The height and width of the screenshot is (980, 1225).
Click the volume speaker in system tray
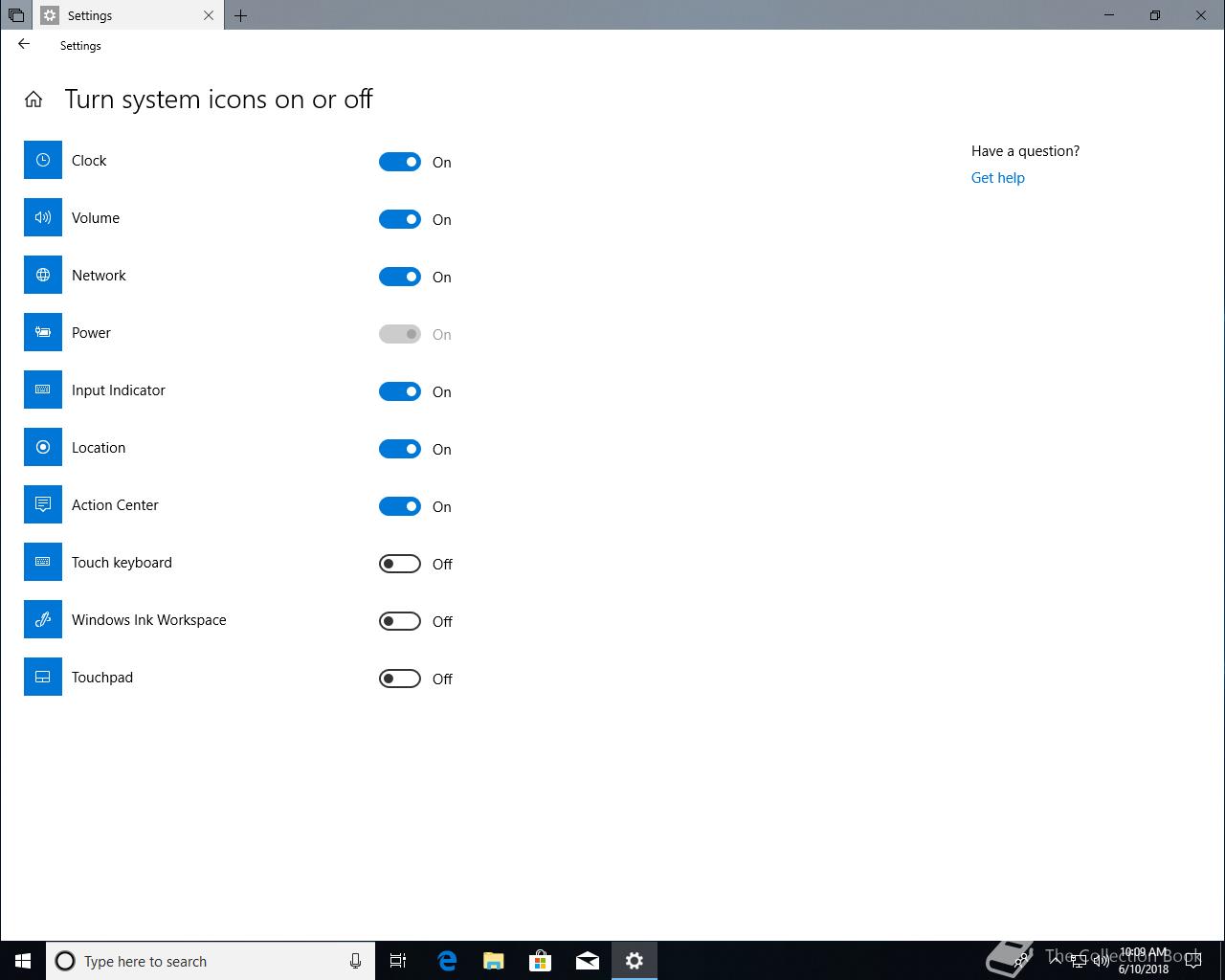coord(1102,961)
